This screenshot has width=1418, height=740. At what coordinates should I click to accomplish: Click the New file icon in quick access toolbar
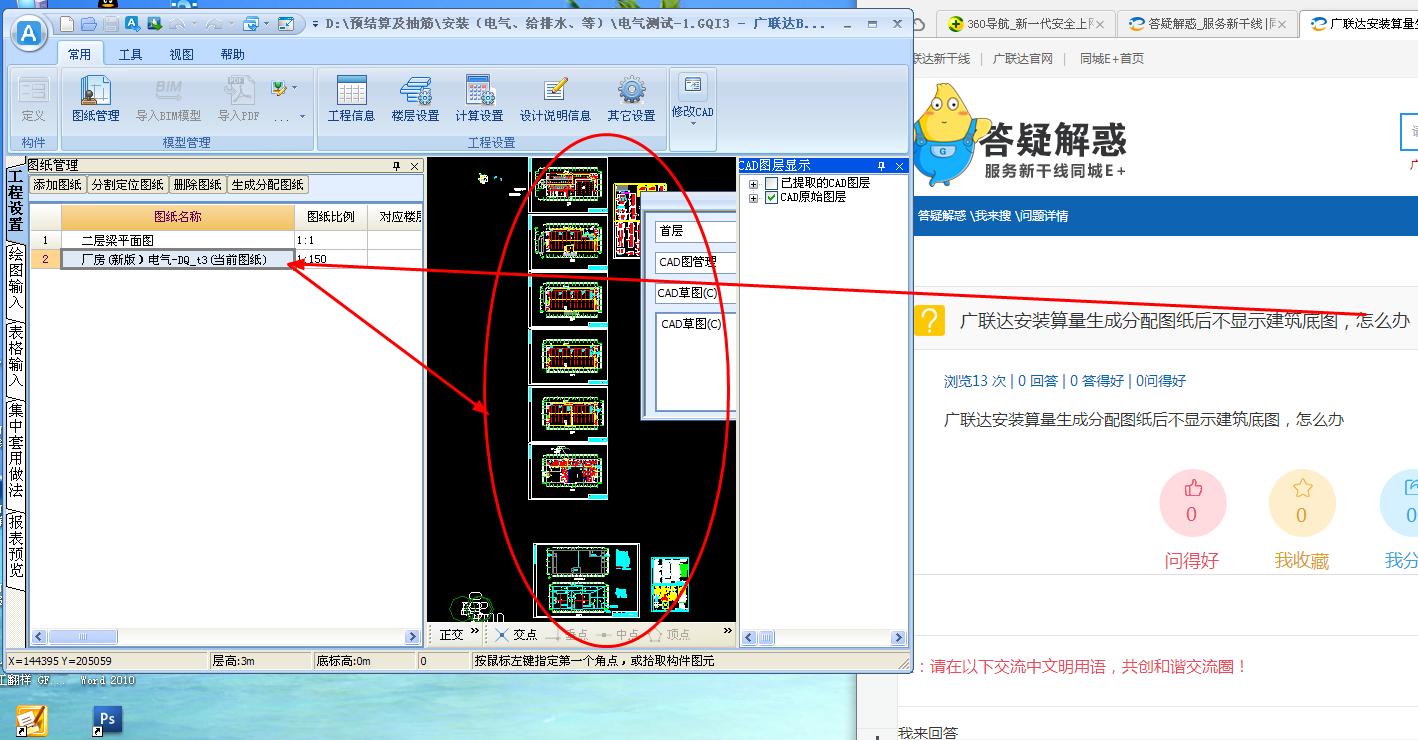(x=67, y=24)
